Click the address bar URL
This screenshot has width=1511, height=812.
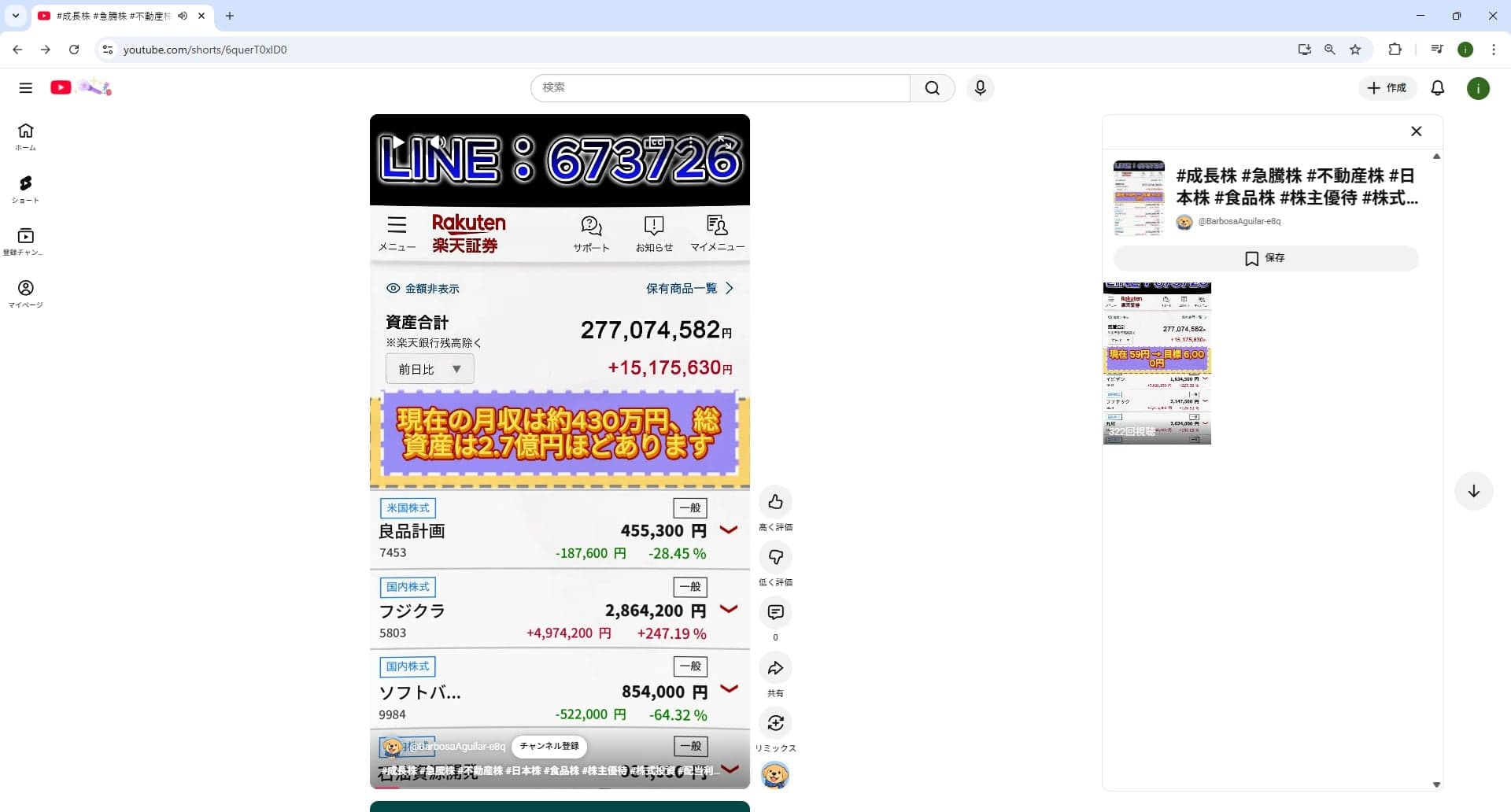pyautogui.click(x=205, y=50)
